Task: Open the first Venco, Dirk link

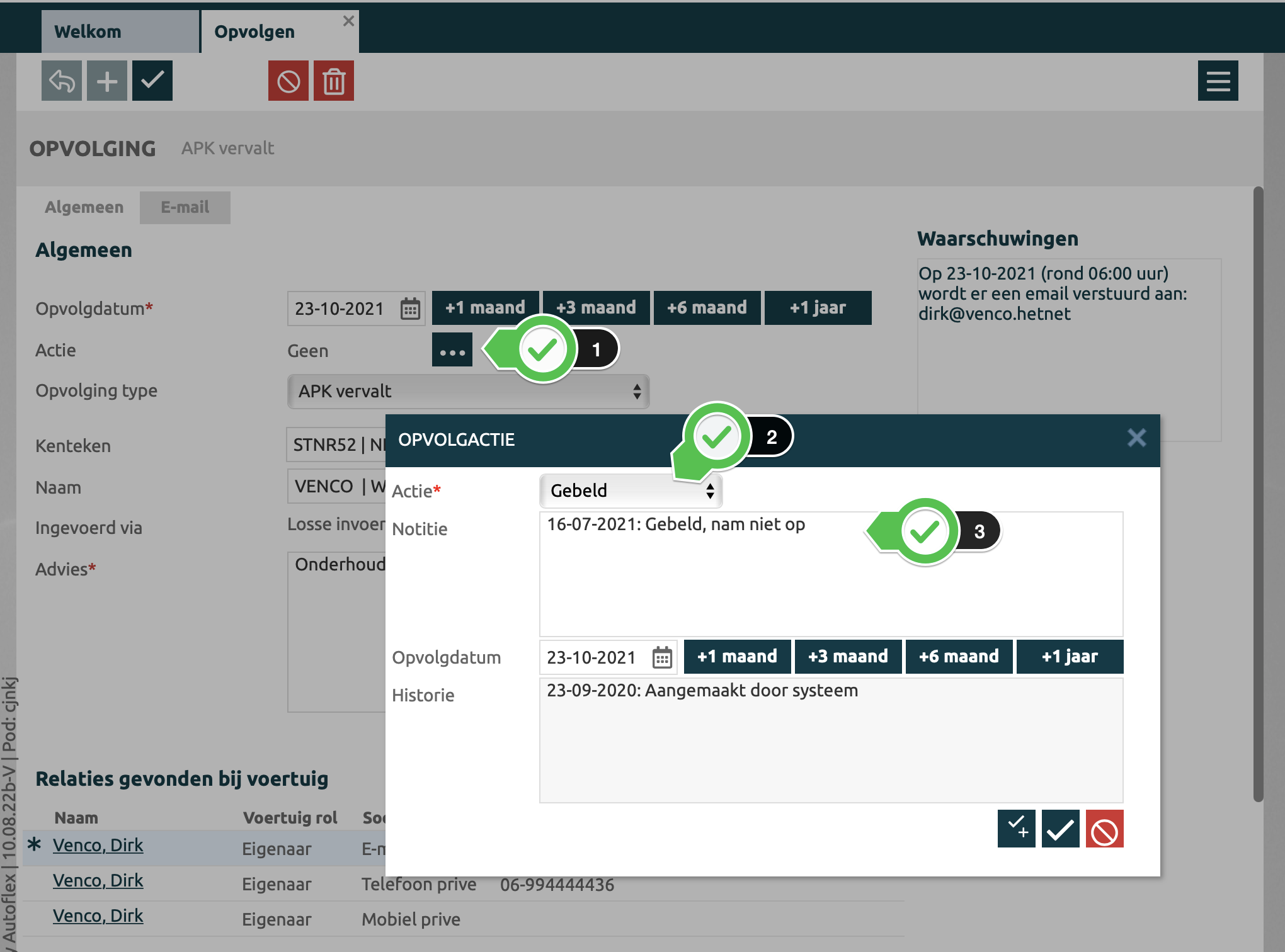Action: [x=98, y=845]
